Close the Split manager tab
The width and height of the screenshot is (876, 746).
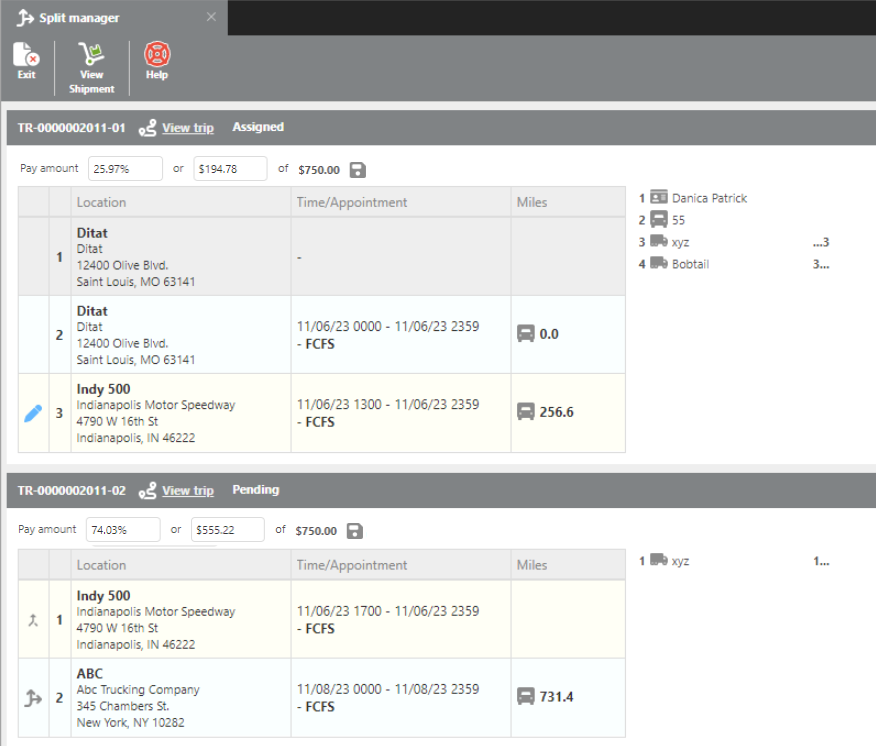tap(211, 17)
